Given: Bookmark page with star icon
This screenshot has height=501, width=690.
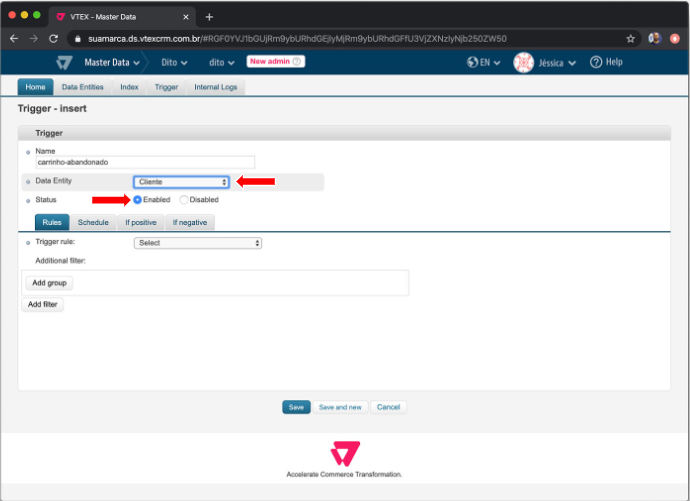Looking at the screenshot, I should [x=630, y=39].
